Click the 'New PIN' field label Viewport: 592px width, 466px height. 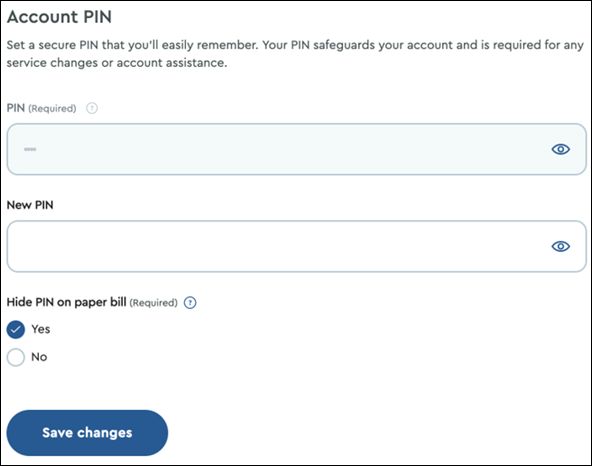click(30, 205)
